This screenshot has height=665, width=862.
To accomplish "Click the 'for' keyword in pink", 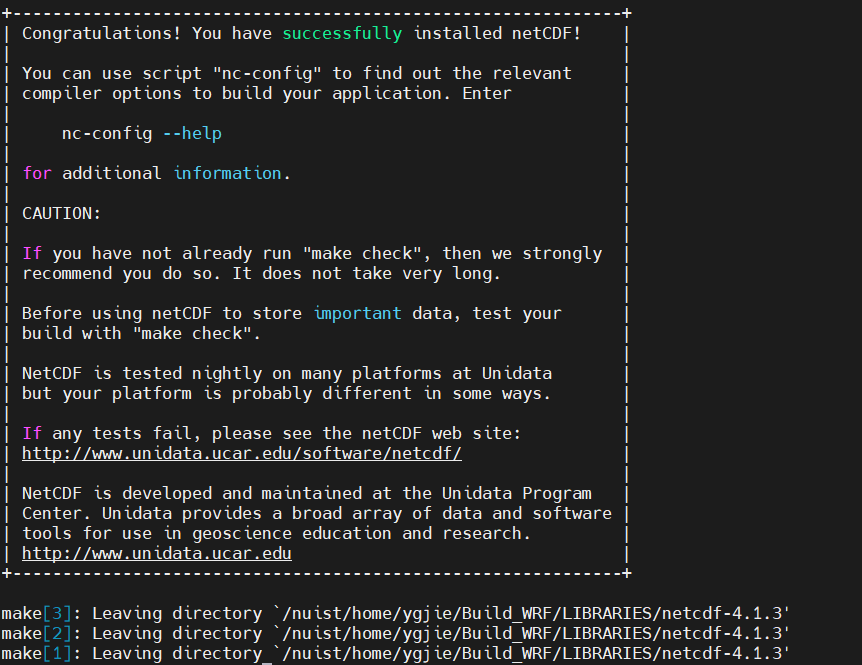I will coord(36,173).
